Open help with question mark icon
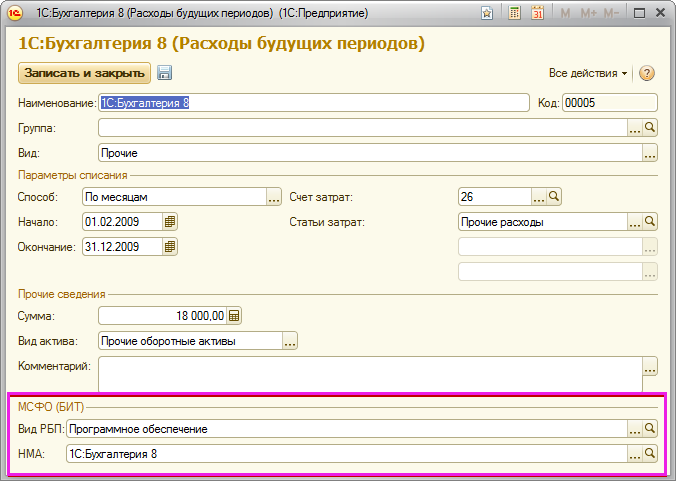Image resolution: width=676 pixels, height=481 pixels. coord(646,73)
